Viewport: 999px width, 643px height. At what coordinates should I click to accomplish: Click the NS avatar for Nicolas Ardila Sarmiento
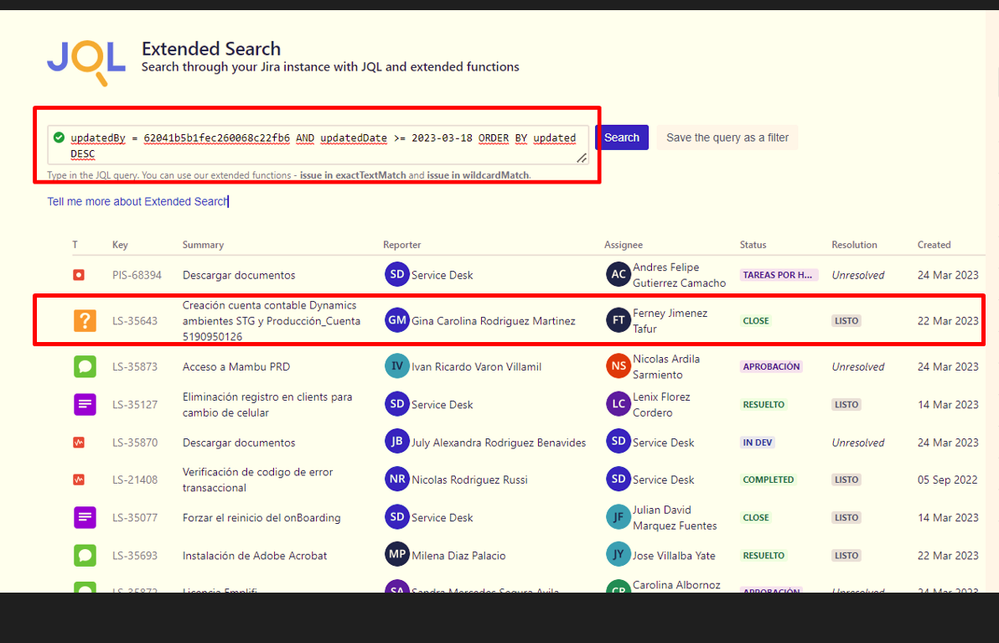(x=618, y=366)
